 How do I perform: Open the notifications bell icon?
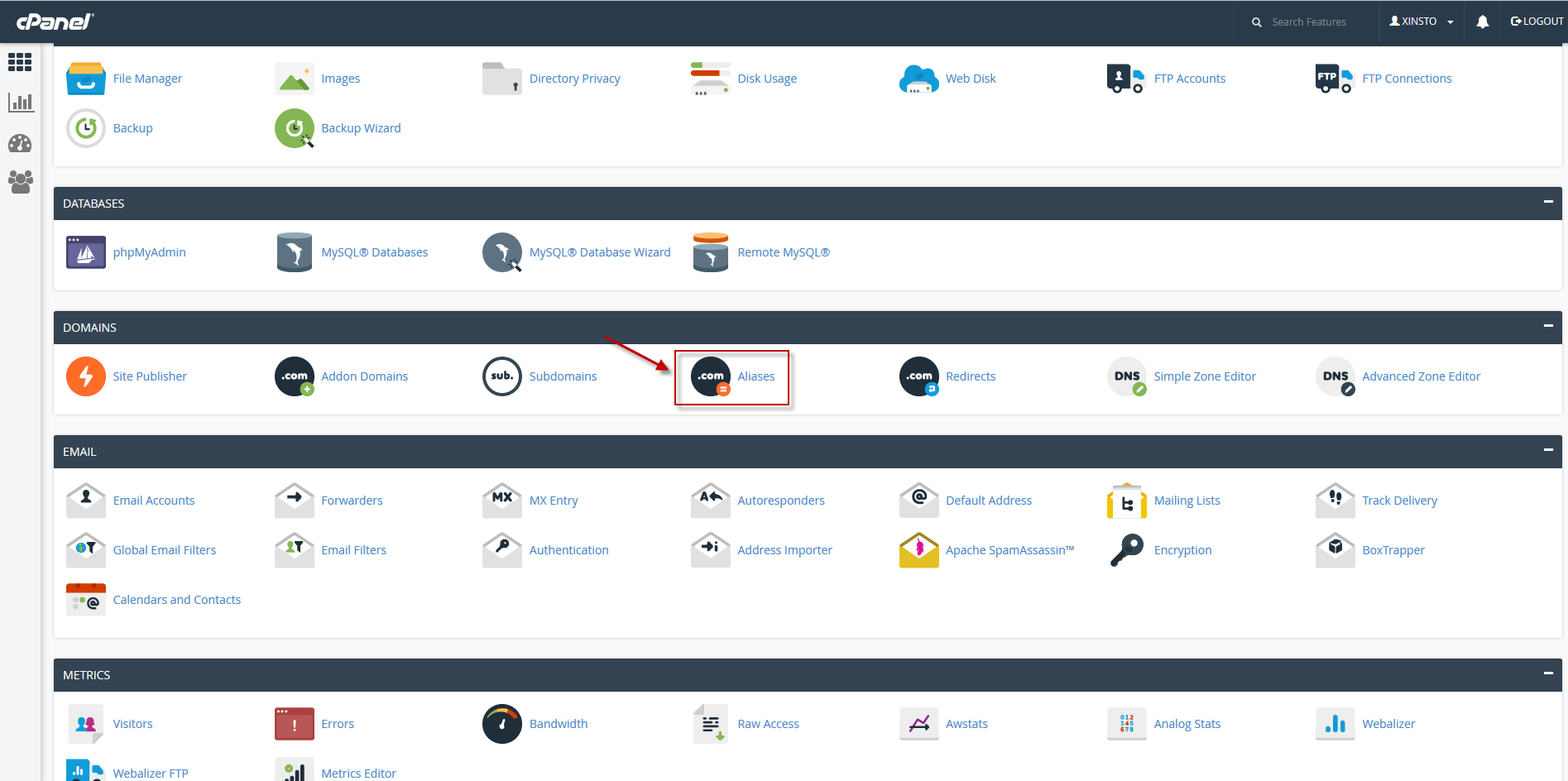[x=1482, y=22]
